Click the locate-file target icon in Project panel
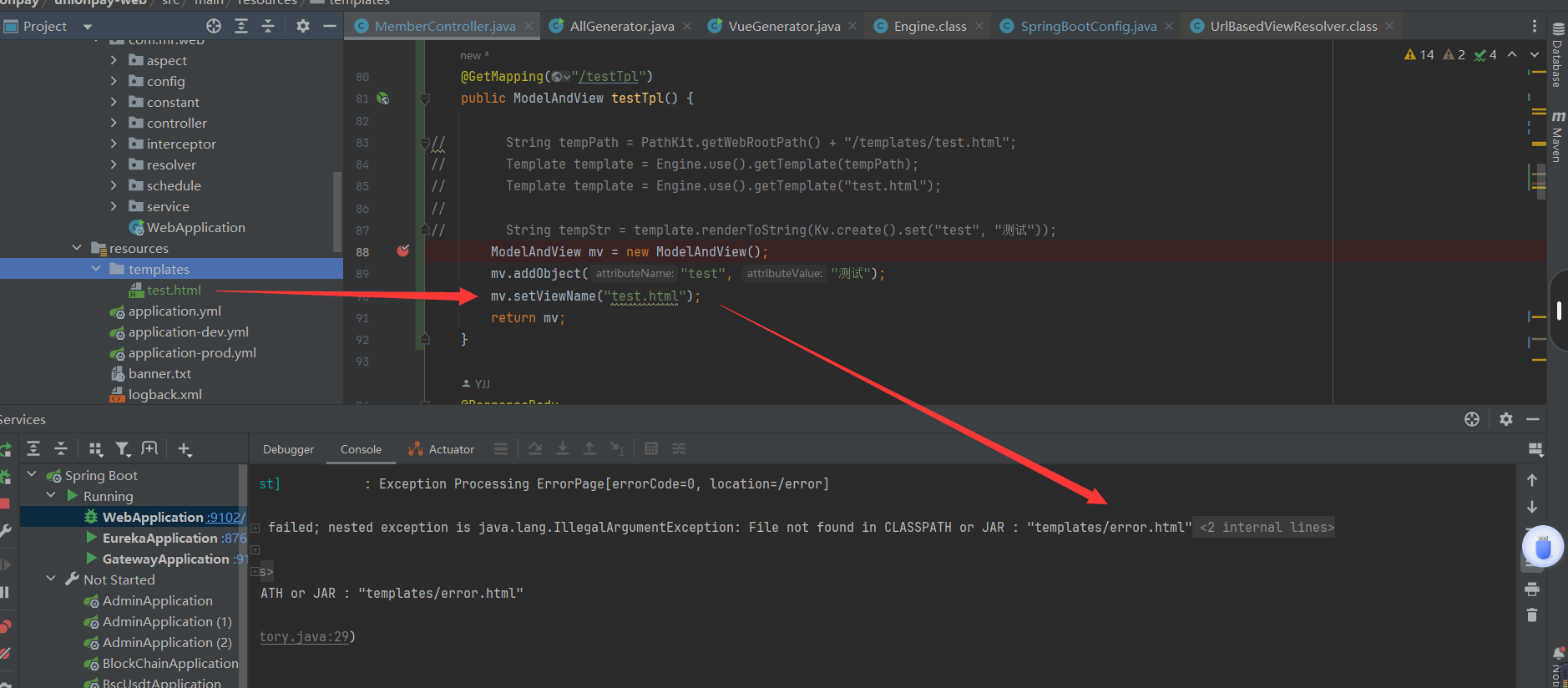The image size is (1568, 688). (214, 26)
